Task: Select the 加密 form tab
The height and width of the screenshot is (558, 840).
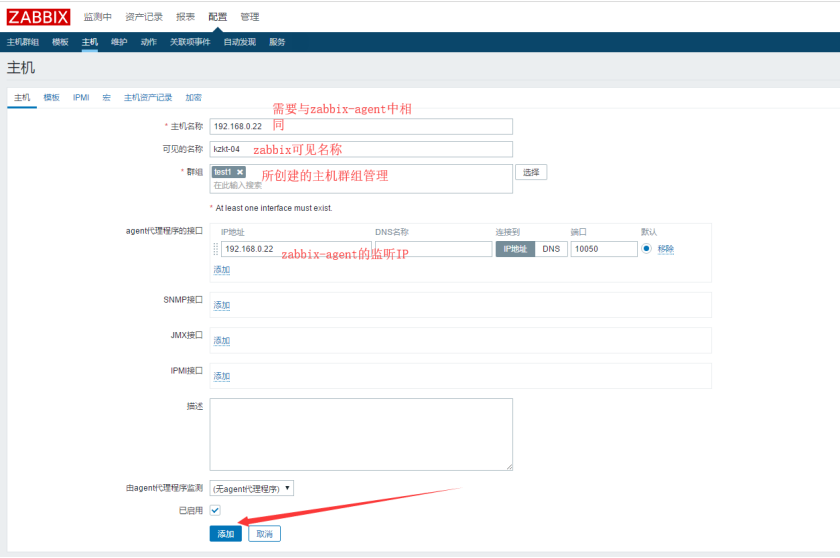Action: tap(193, 97)
